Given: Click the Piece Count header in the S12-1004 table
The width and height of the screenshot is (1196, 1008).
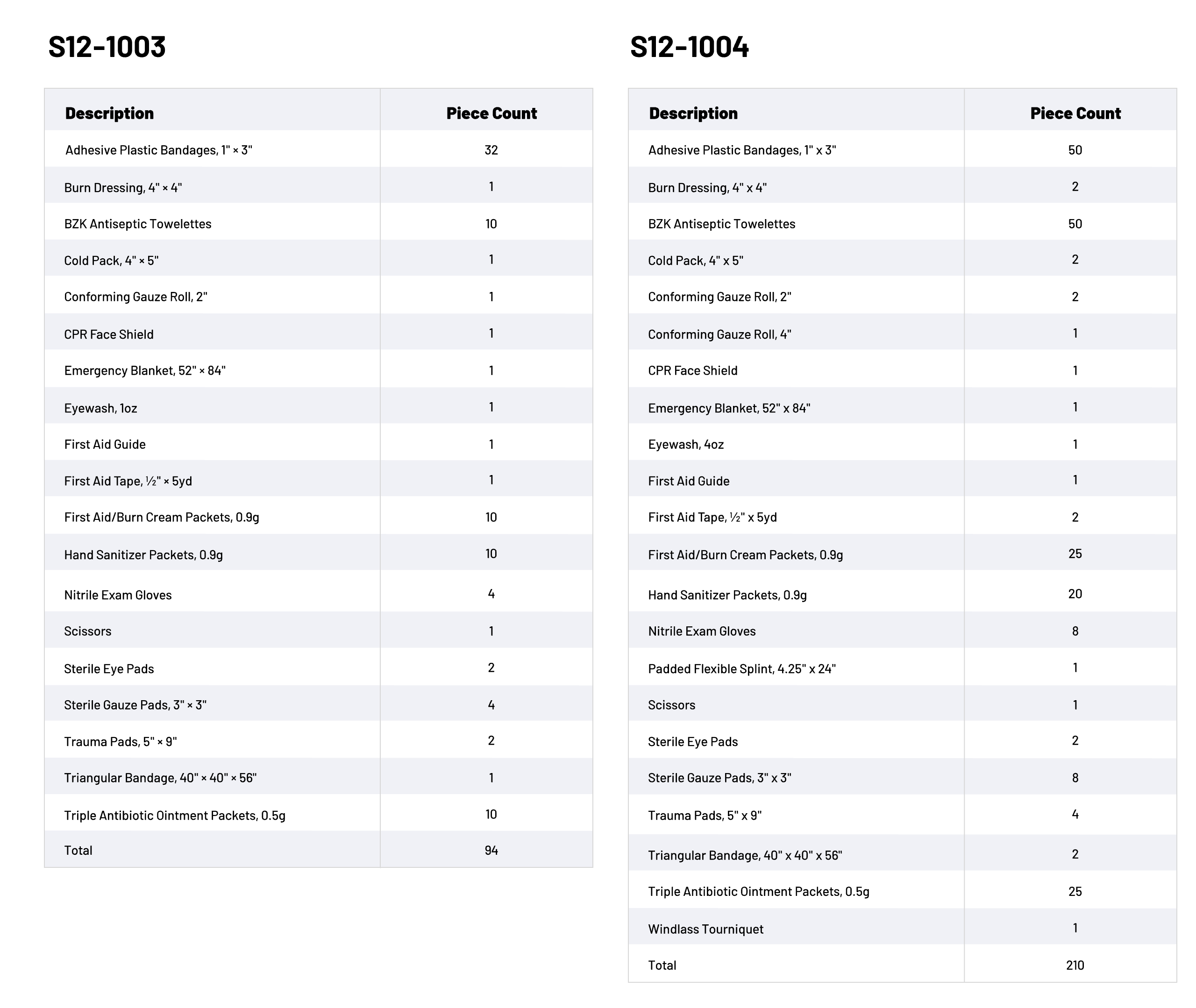Looking at the screenshot, I should tap(1075, 113).
